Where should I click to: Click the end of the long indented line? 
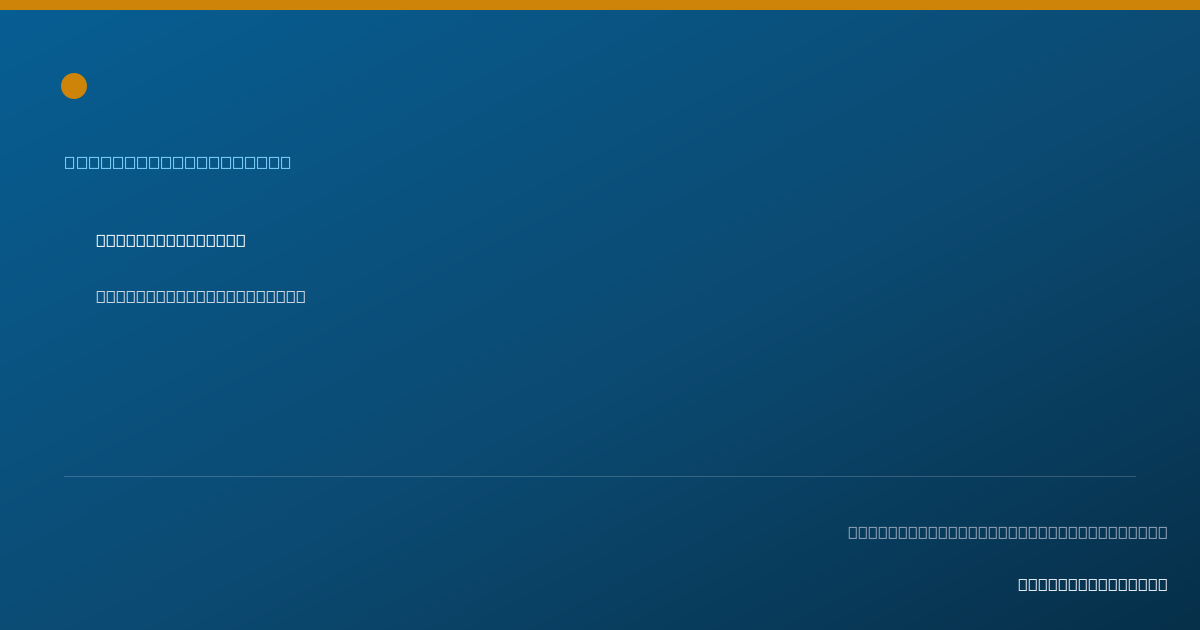pos(301,296)
